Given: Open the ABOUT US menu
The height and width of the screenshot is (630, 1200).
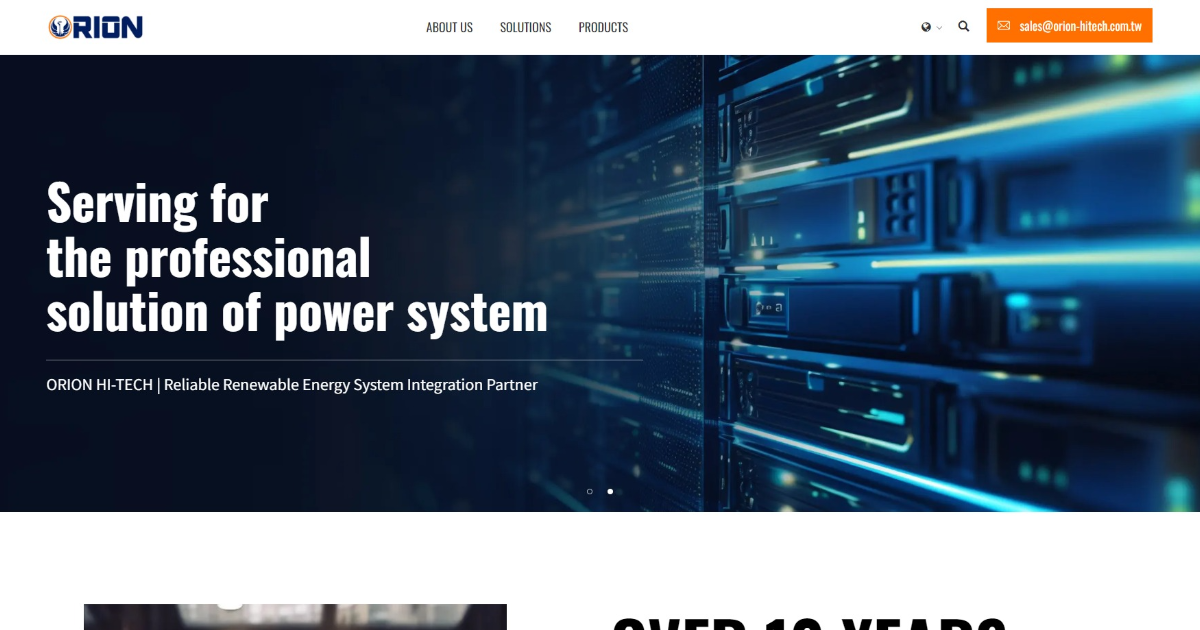Looking at the screenshot, I should coord(449,27).
